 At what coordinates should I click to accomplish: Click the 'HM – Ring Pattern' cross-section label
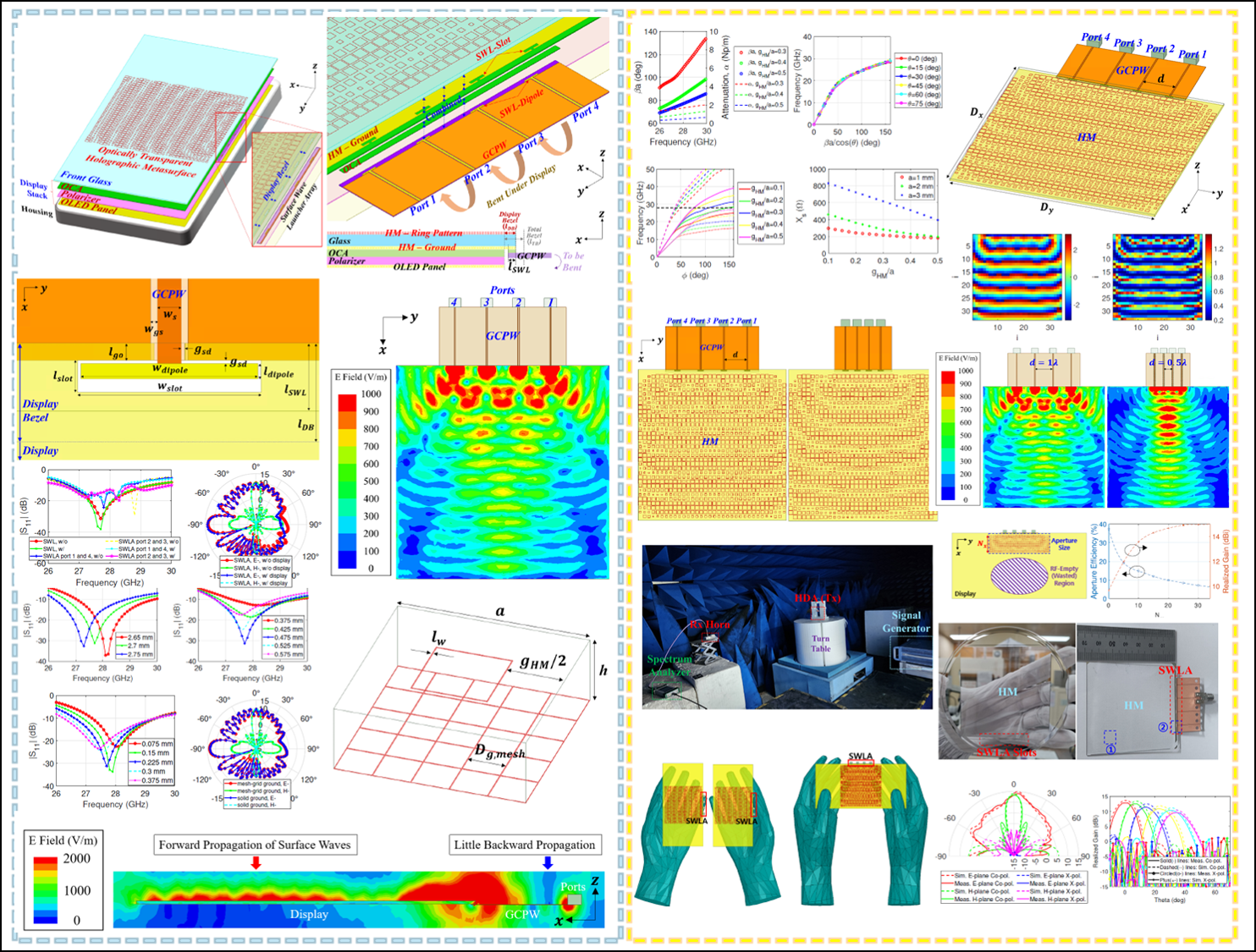(424, 233)
